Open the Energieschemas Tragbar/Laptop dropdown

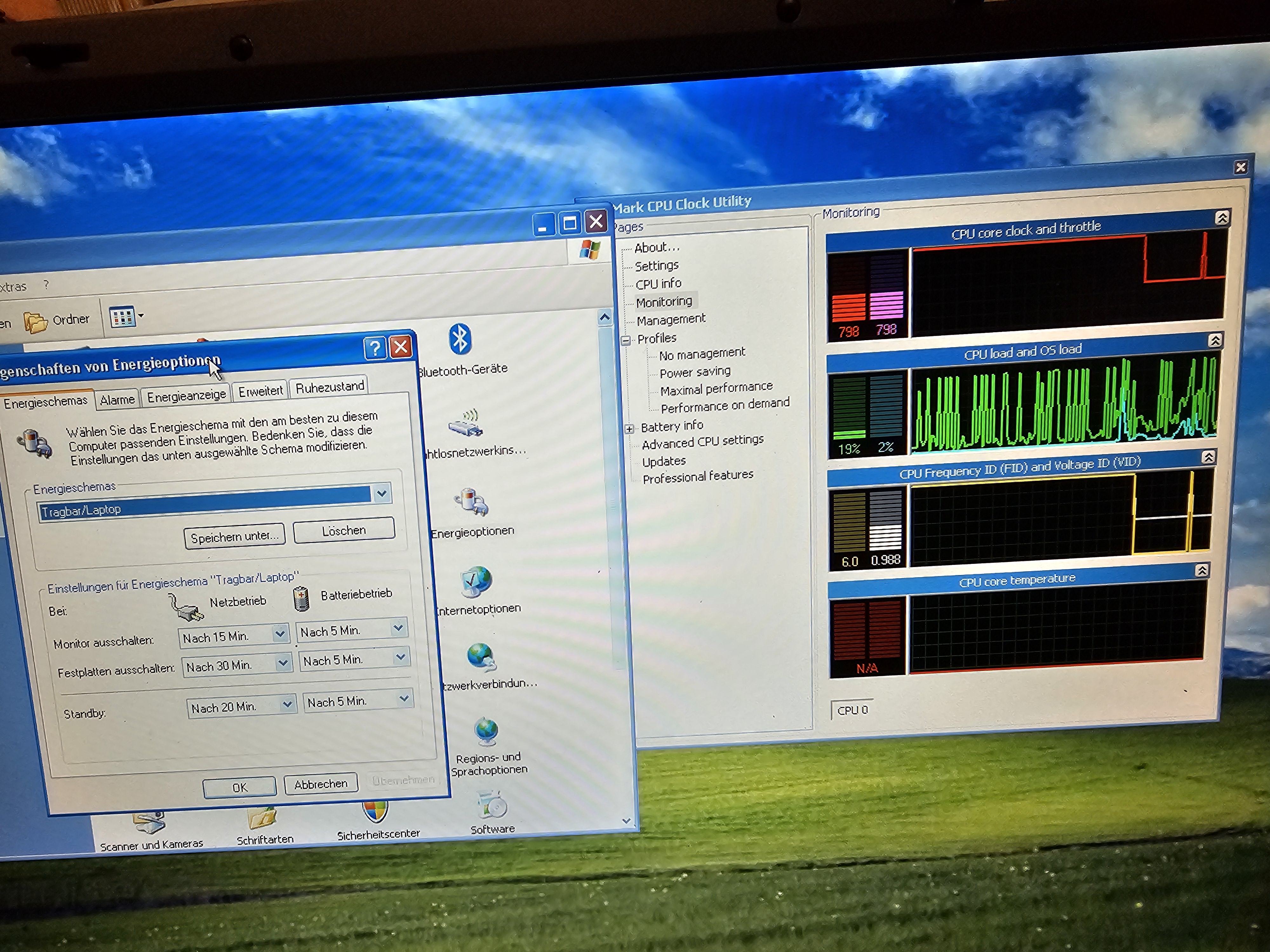pos(382,493)
